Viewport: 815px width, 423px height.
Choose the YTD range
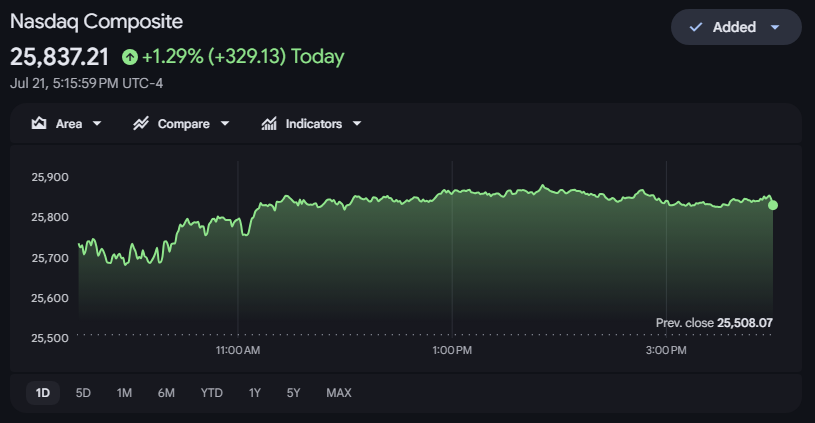click(212, 393)
